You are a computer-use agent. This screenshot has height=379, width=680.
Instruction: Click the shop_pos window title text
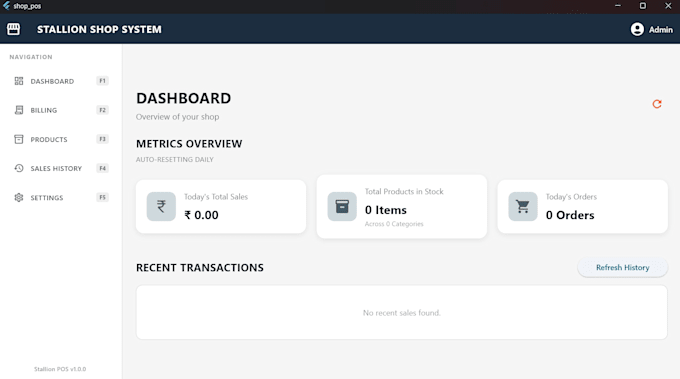pos(27,6)
